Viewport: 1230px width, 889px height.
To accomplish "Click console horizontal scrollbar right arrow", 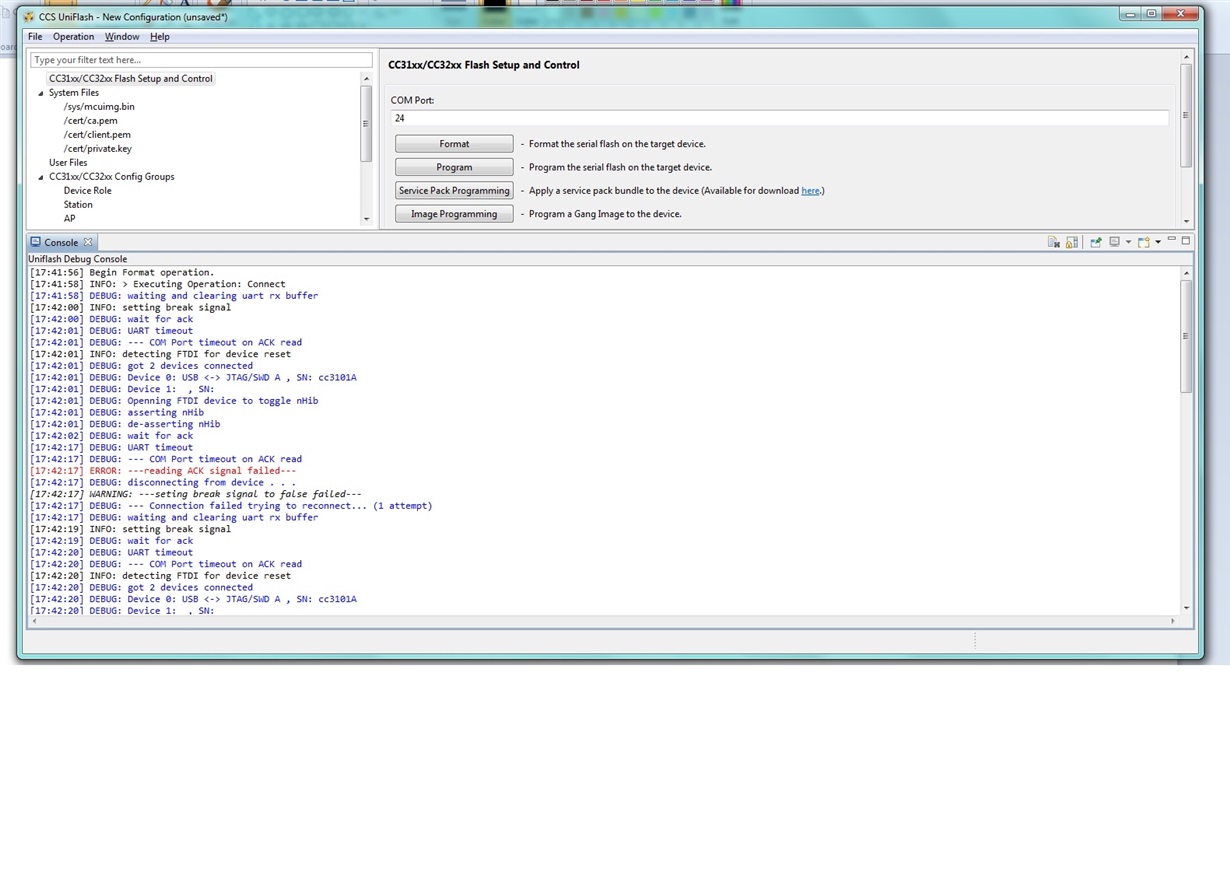I will [1173, 621].
